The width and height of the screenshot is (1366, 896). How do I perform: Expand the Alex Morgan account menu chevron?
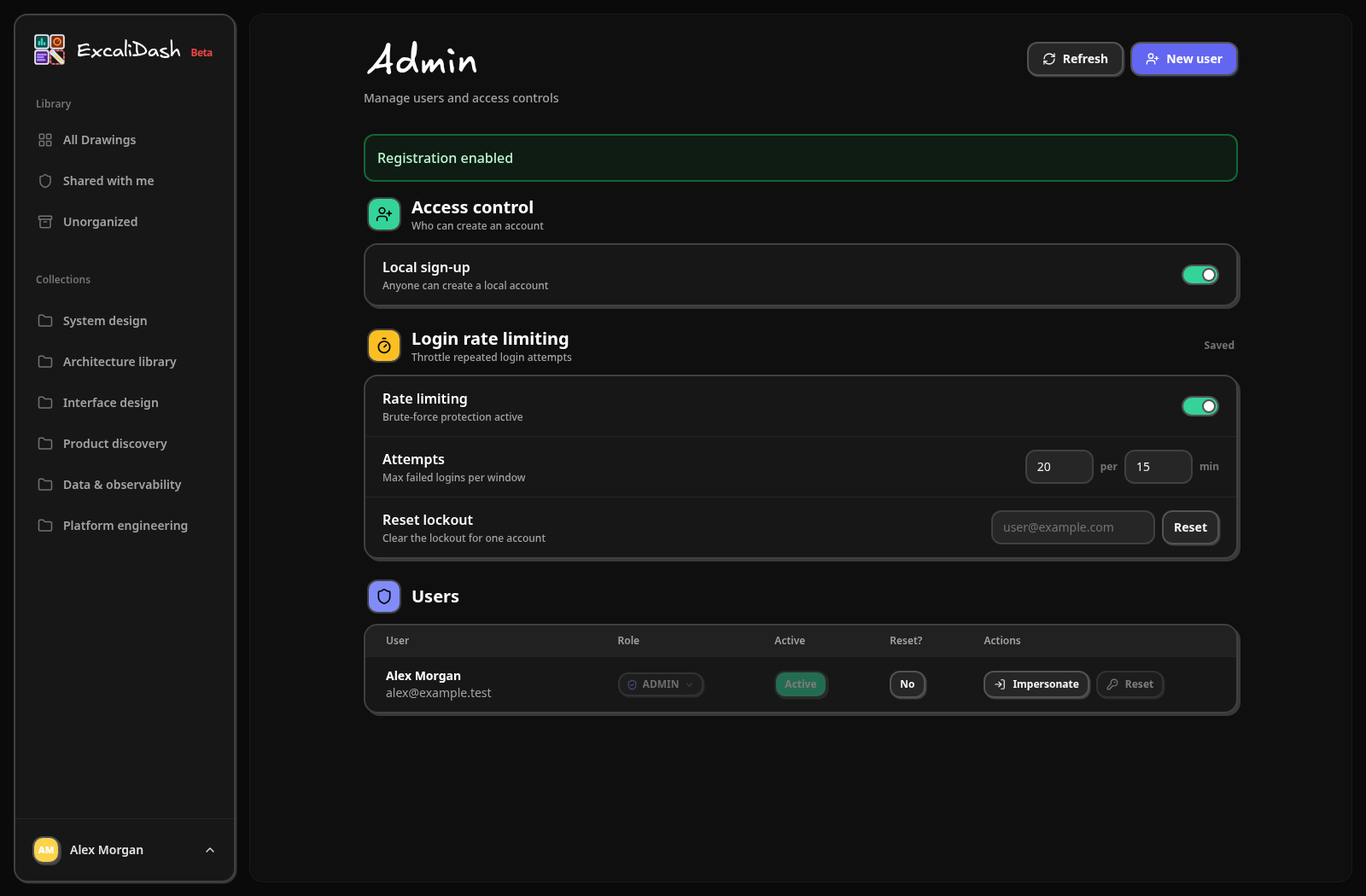(x=210, y=850)
